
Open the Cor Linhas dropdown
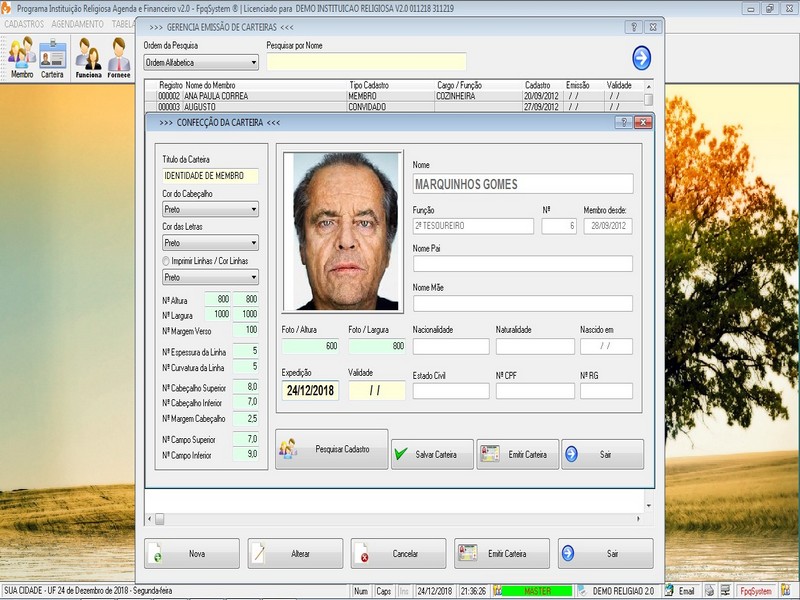coord(210,277)
